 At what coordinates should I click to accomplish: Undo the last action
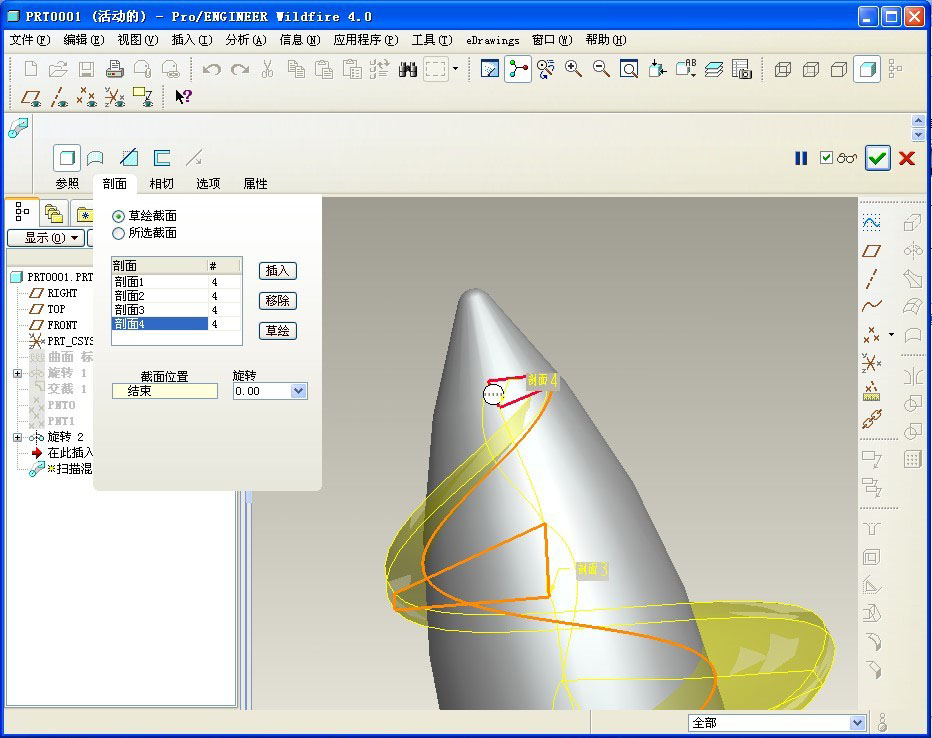point(212,69)
